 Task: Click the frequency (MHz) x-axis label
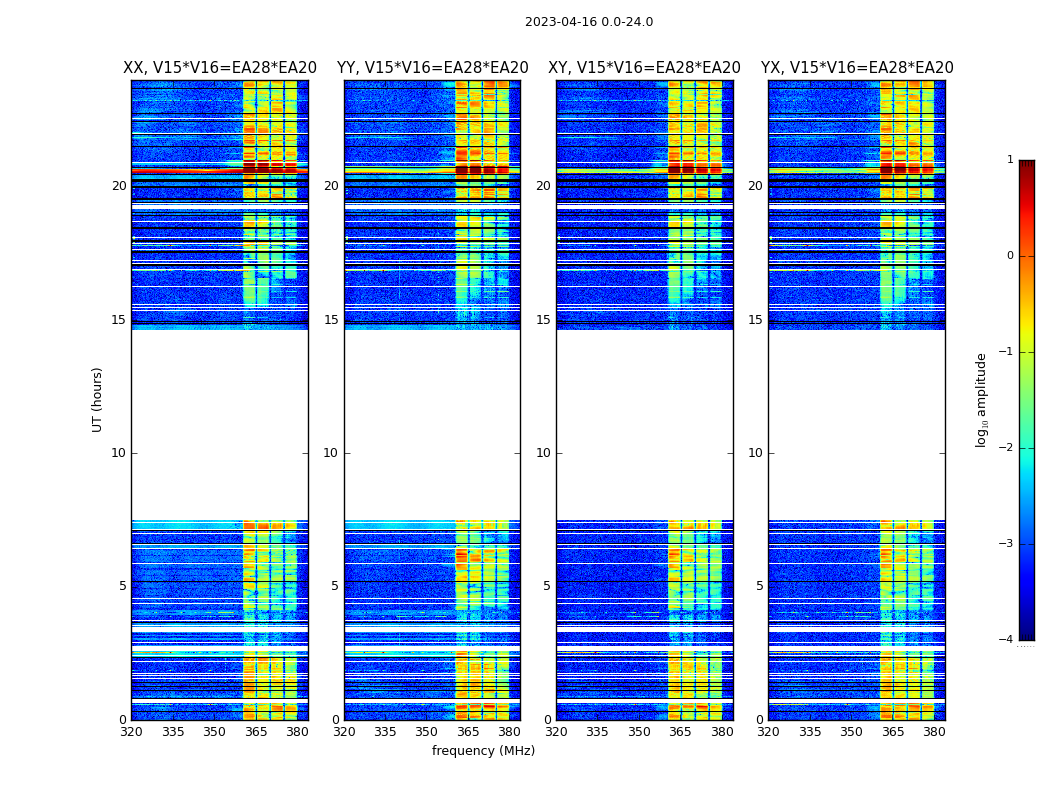(483, 751)
